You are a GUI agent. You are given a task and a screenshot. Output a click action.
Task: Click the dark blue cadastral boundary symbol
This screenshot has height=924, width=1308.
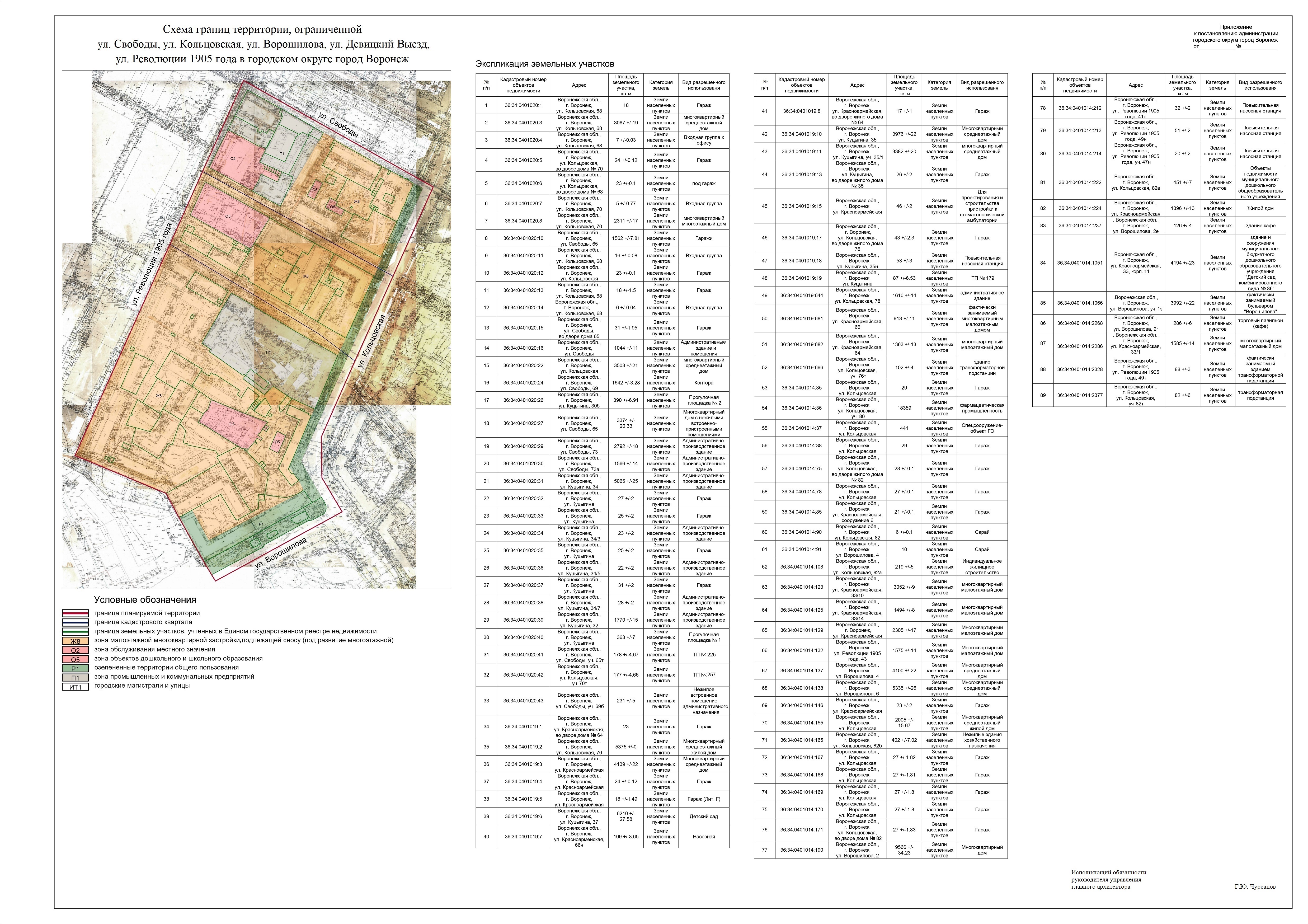click(75, 623)
